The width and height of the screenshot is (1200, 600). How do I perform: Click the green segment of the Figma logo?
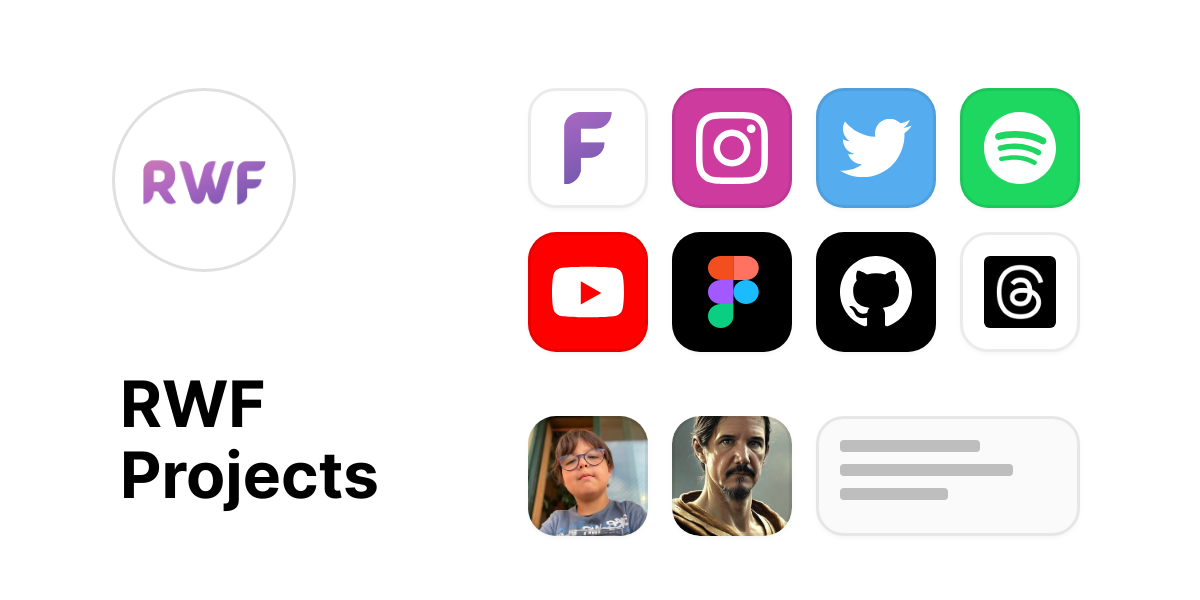click(720, 316)
